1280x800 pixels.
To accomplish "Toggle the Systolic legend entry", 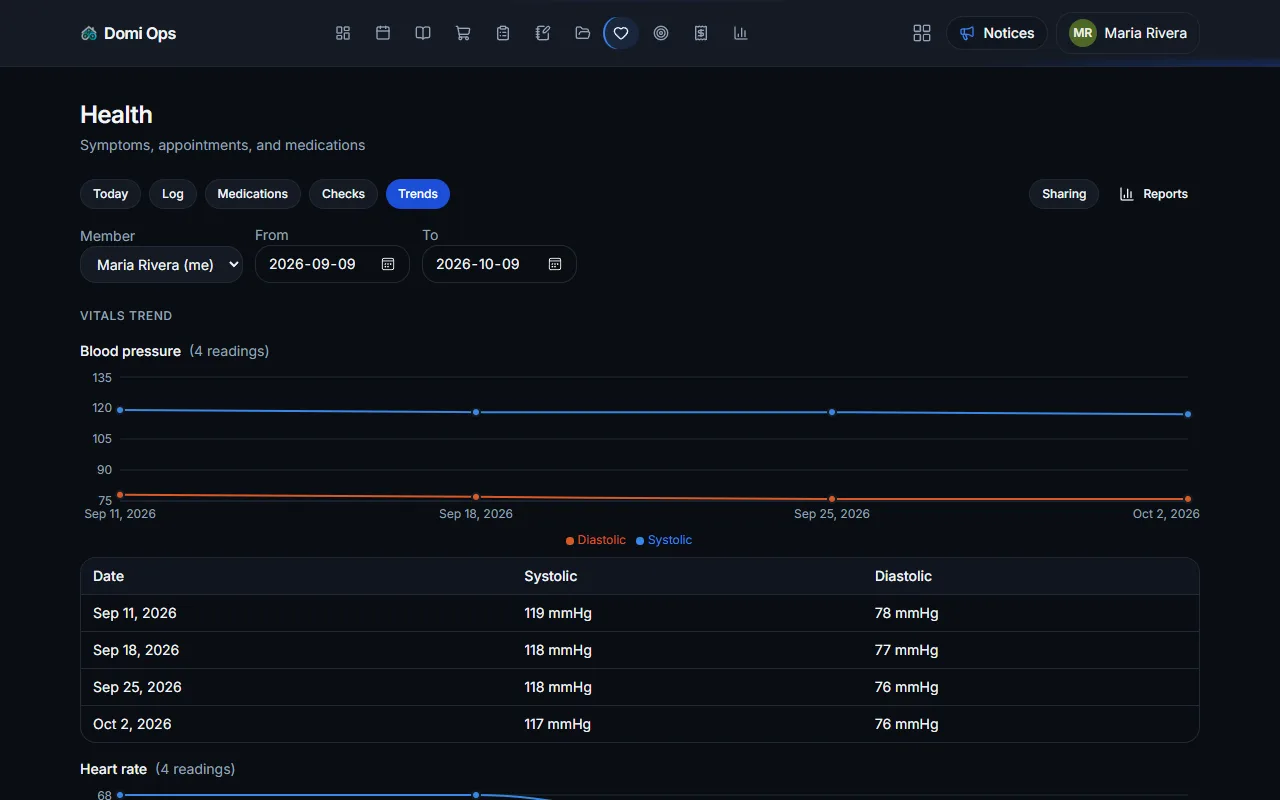I will click(664, 540).
